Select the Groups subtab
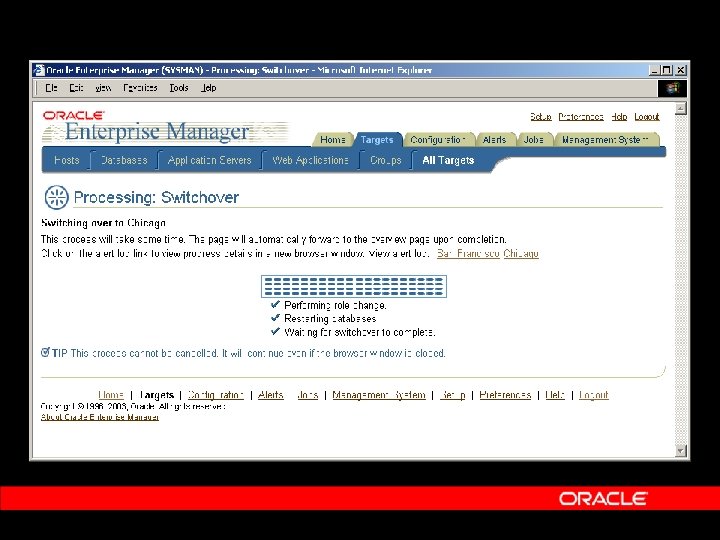This screenshot has width=720, height=540. click(x=386, y=160)
